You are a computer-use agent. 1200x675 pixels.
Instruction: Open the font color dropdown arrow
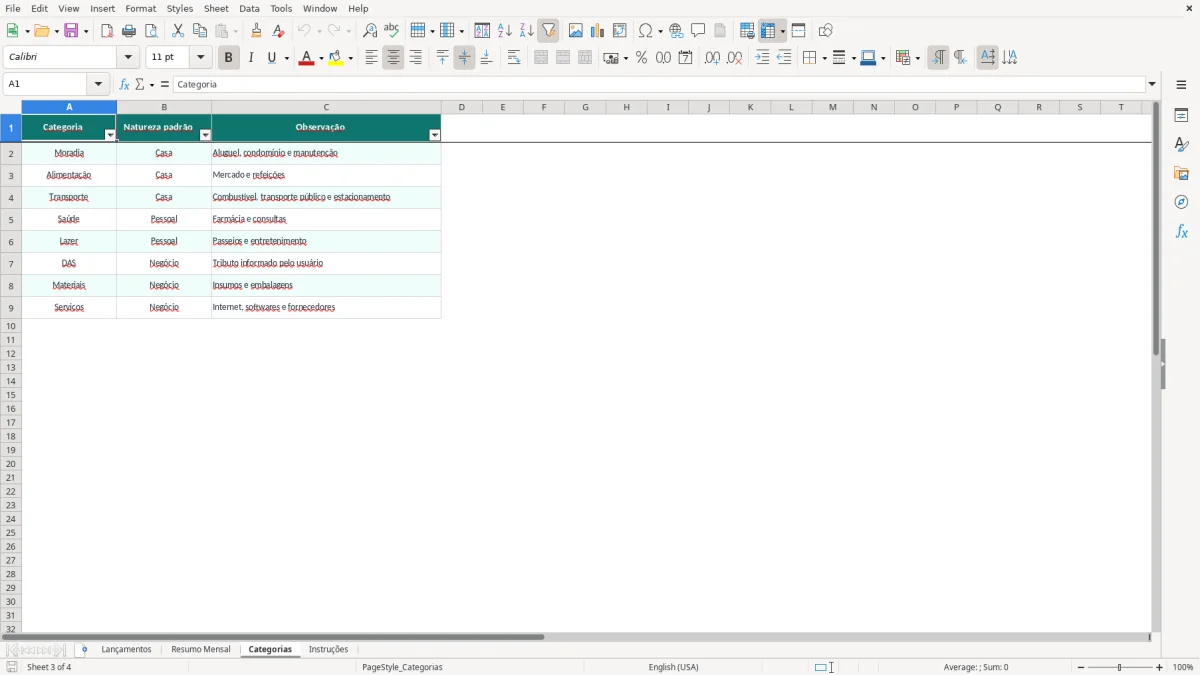[320, 58]
